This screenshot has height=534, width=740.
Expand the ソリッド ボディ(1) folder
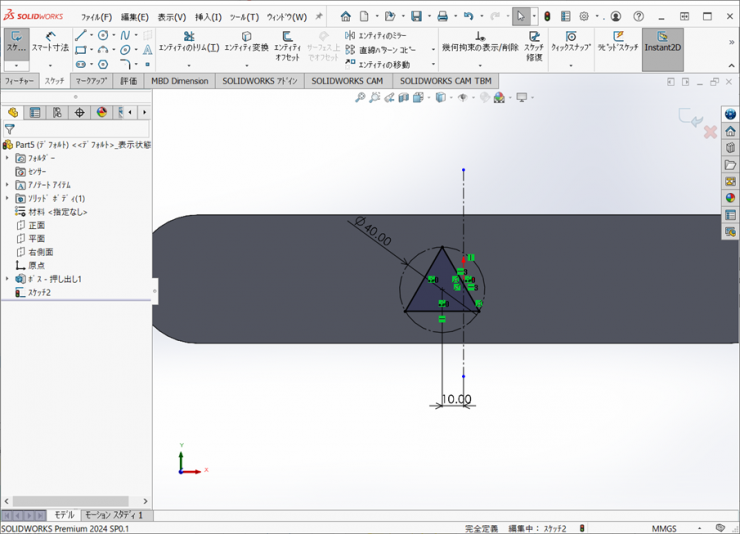8,199
